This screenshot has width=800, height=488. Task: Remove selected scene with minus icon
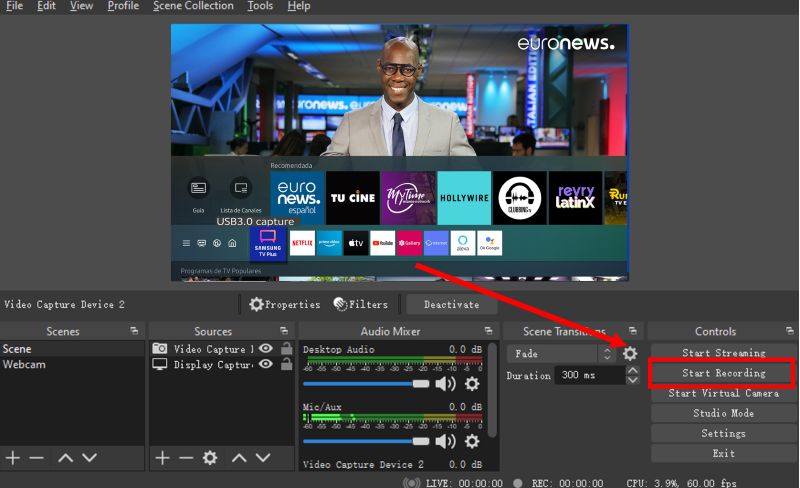37,458
